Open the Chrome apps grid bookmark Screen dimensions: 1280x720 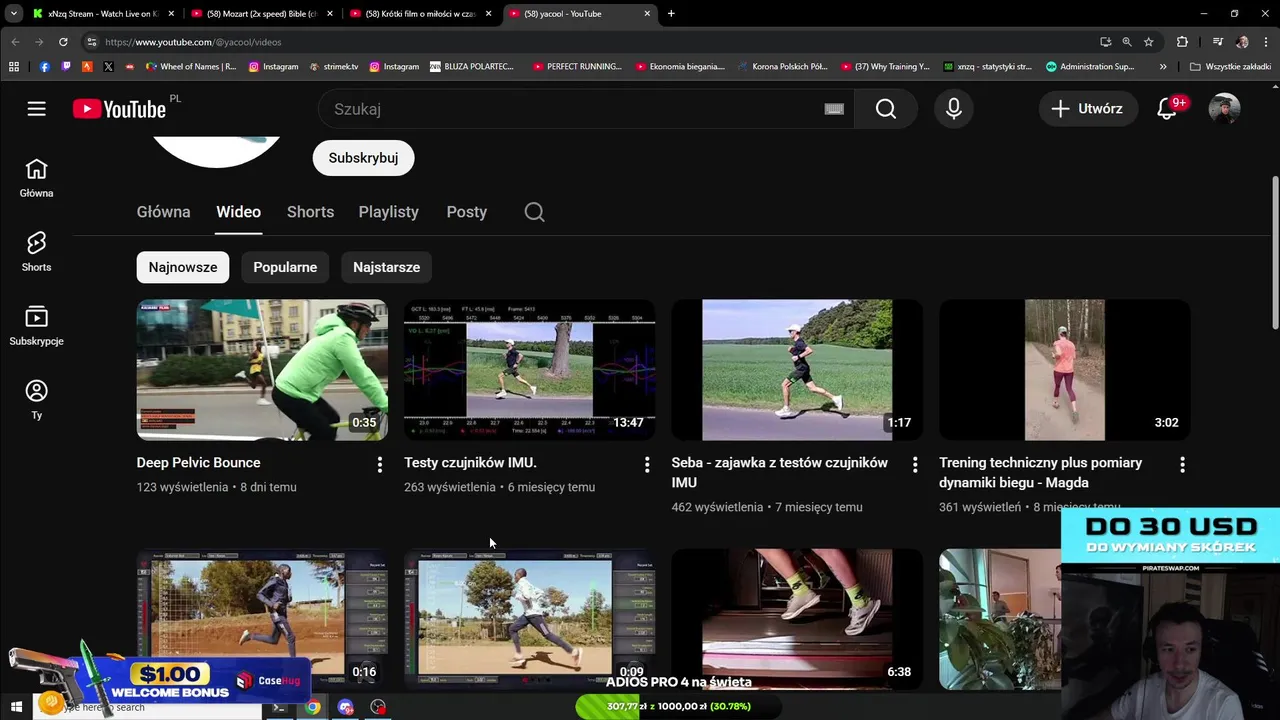click(14, 67)
